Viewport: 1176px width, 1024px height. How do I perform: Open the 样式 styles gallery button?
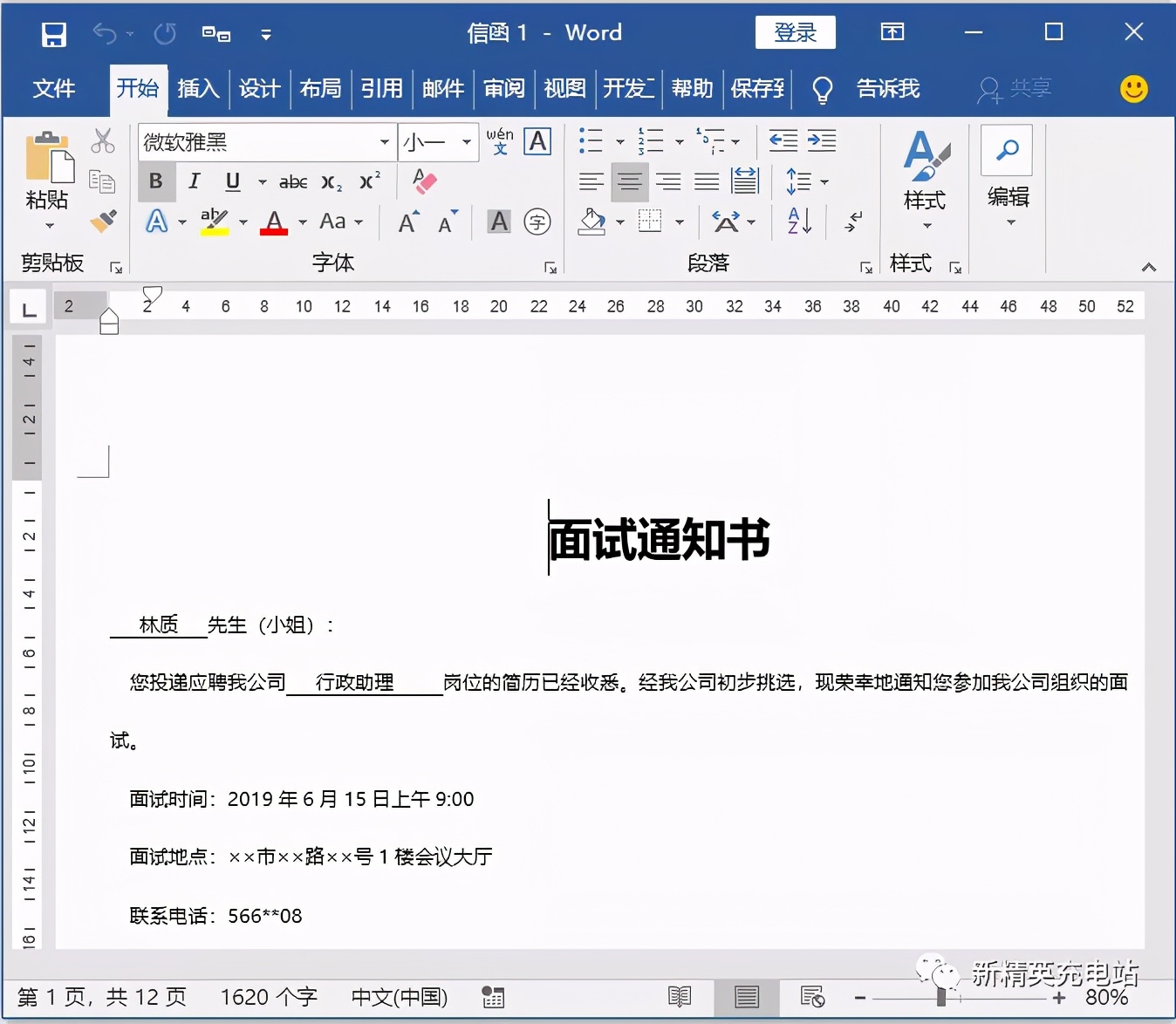tap(926, 180)
